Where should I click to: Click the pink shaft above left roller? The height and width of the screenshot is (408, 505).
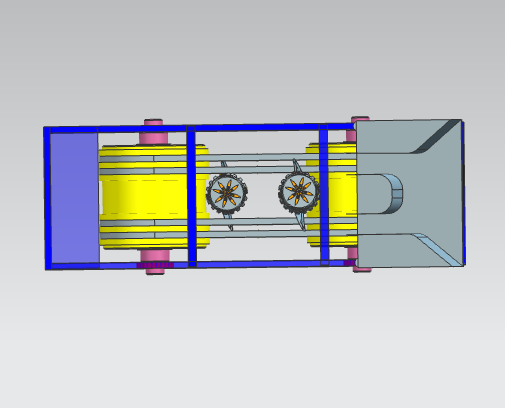pyautogui.click(x=153, y=132)
